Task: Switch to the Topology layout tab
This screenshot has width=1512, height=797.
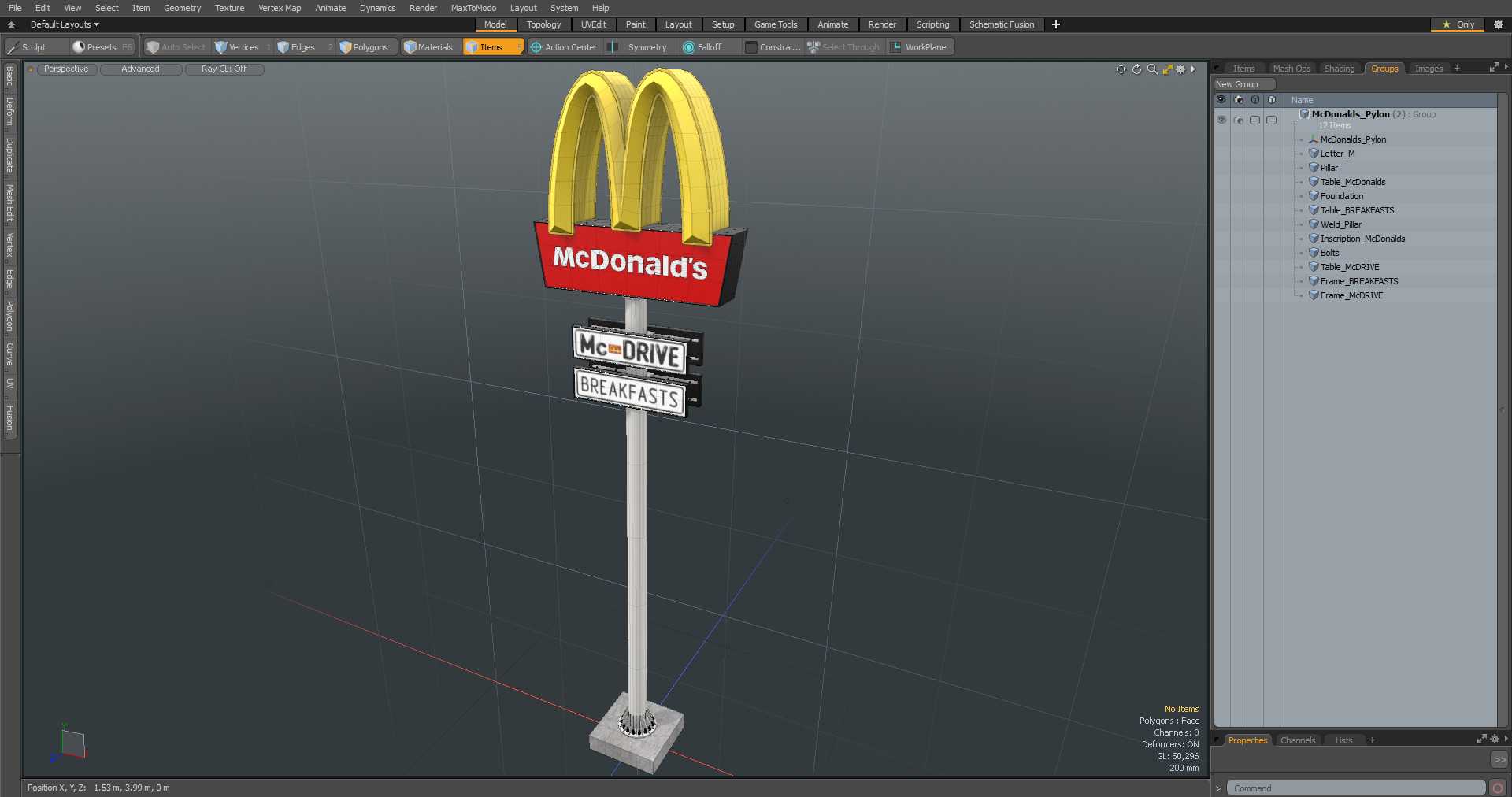Action: pos(543,24)
